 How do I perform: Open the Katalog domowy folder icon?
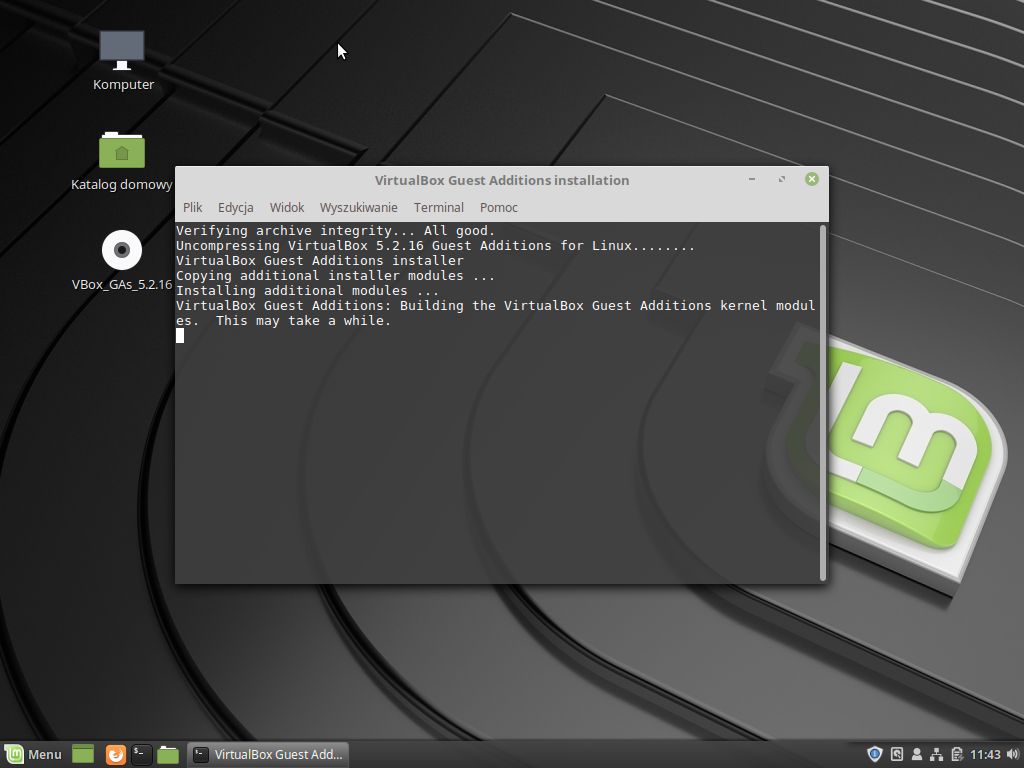tap(122, 150)
